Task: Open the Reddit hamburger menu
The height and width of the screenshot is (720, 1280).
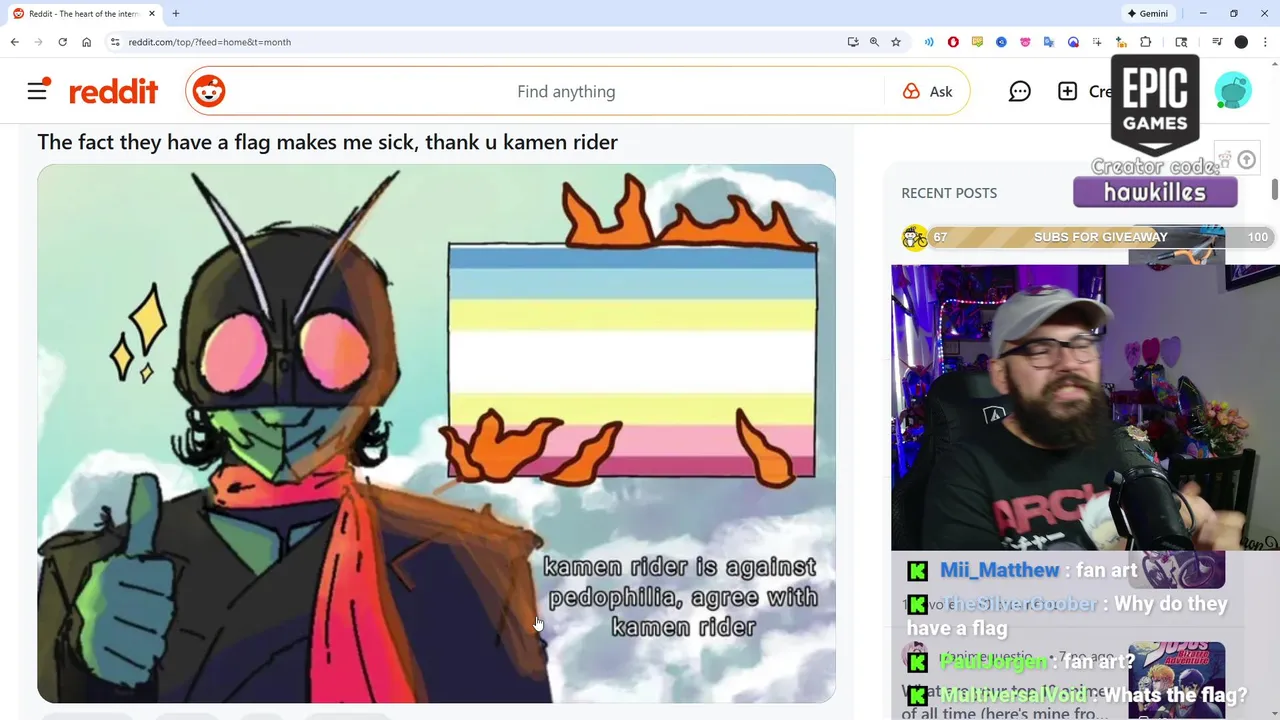Action: coord(38,91)
